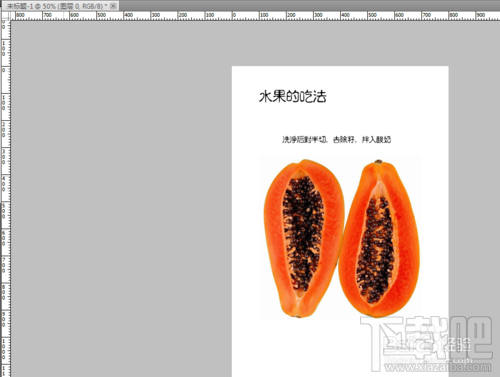Screen dimensions: 500x377
Task: Click the heading text 水果的吃法
Action: pyautogui.click(x=293, y=96)
